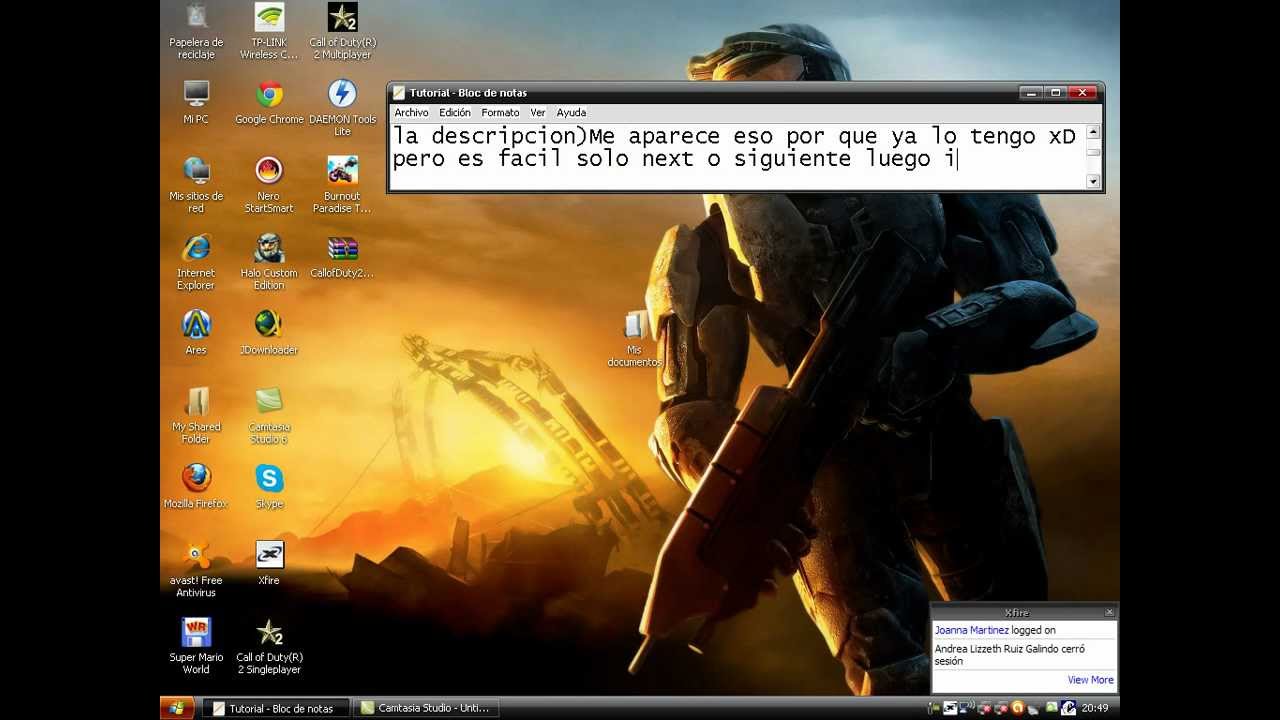Open DAEMON Tools Lite desktop shortcut
The height and width of the screenshot is (720, 1280).
(x=342, y=108)
